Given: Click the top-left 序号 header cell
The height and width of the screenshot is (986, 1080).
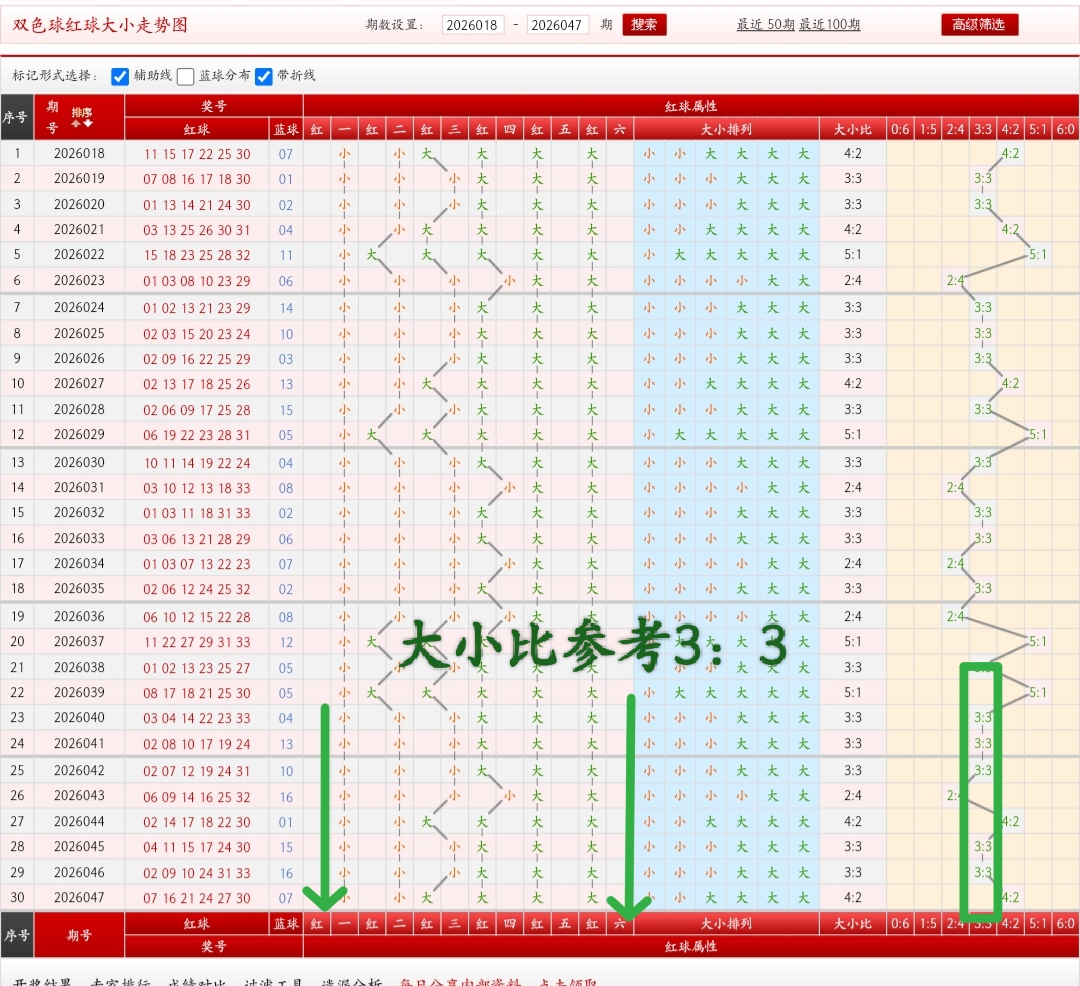Looking at the screenshot, I should [x=16, y=117].
